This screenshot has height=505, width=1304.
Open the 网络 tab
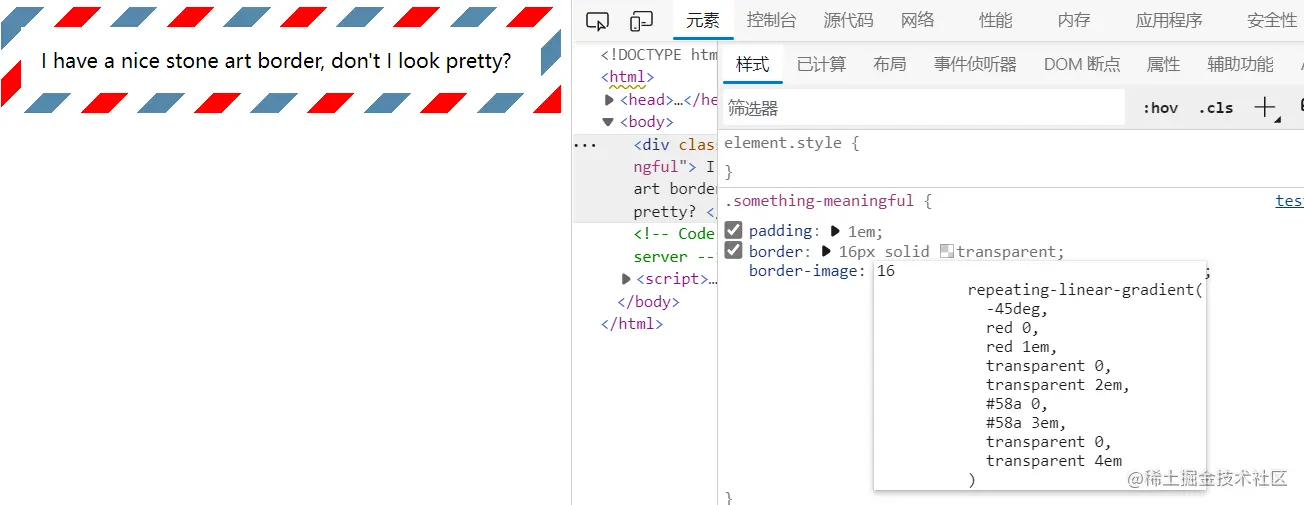[x=917, y=21]
